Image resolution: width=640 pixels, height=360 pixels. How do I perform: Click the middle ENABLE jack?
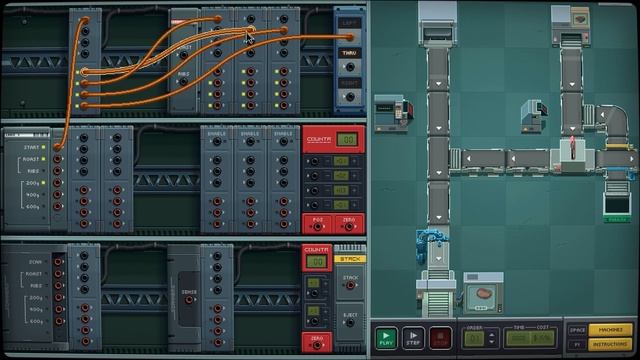point(250,142)
